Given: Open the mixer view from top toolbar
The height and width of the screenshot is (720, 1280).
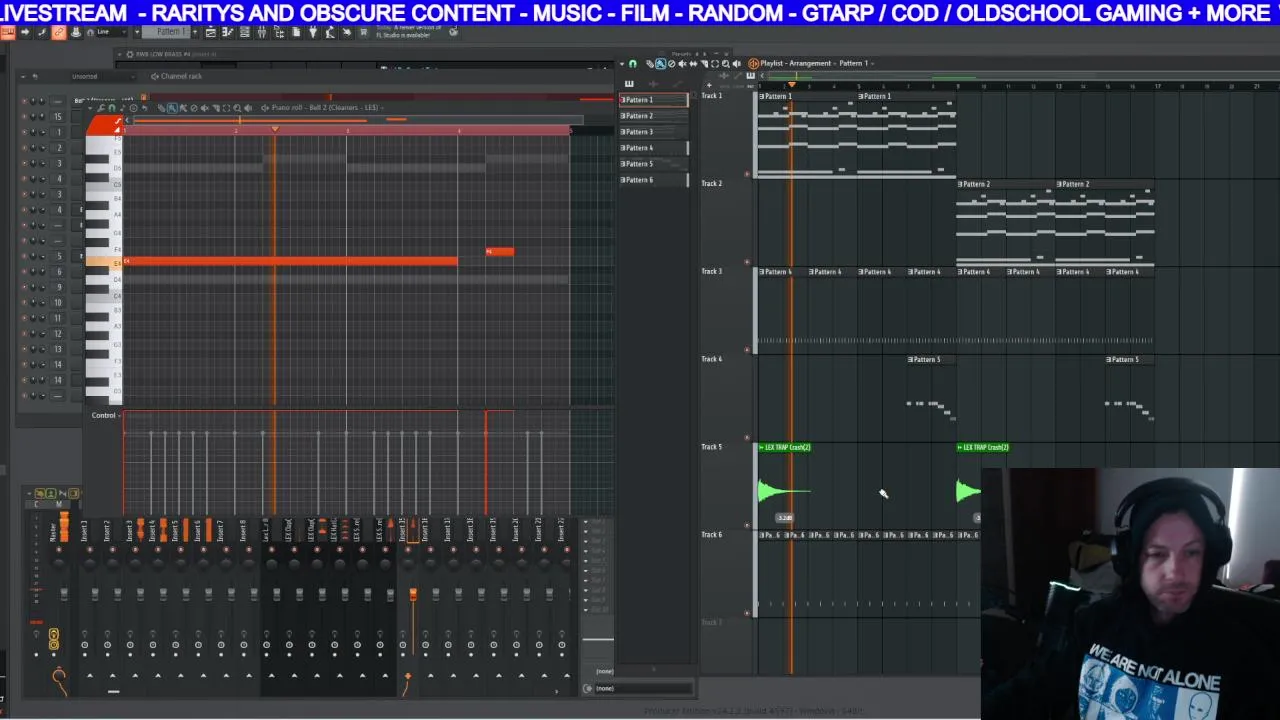Looking at the screenshot, I should click(x=262, y=33).
